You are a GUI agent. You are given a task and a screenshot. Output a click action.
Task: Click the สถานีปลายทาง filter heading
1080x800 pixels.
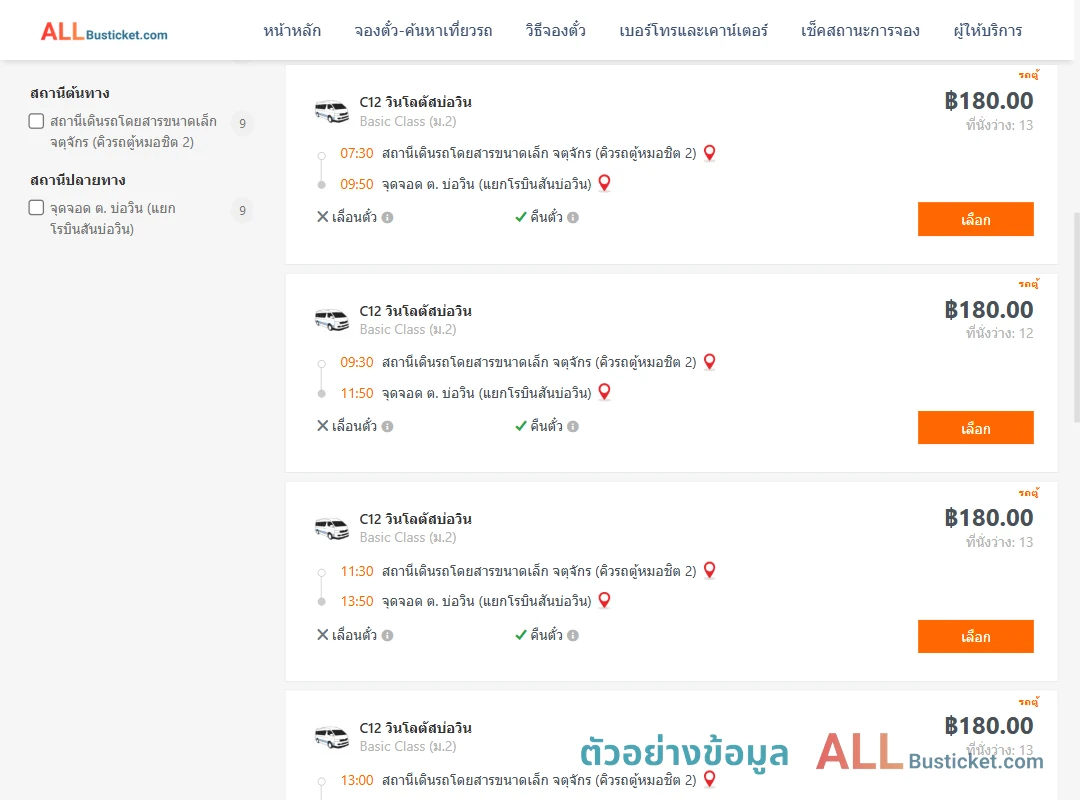[x=77, y=180]
